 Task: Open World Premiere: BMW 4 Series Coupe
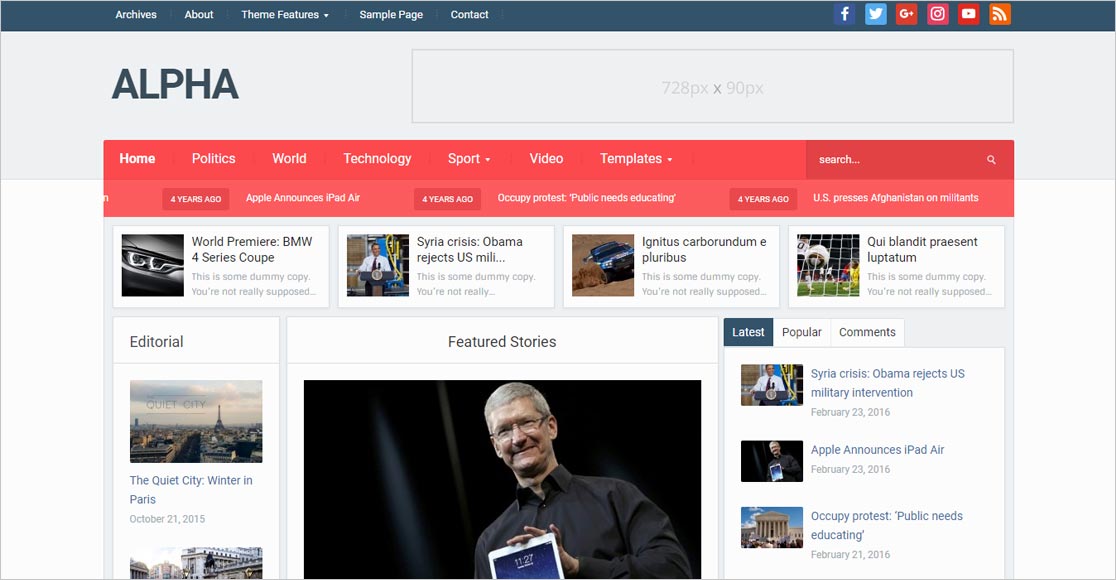tap(252, 249)
